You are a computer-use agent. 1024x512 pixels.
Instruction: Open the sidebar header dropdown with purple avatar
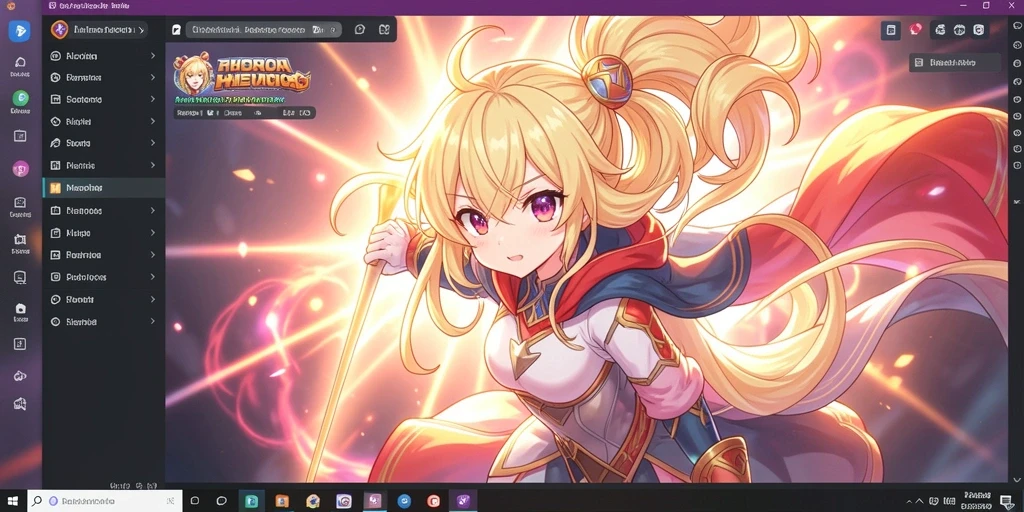click(99, 29)
